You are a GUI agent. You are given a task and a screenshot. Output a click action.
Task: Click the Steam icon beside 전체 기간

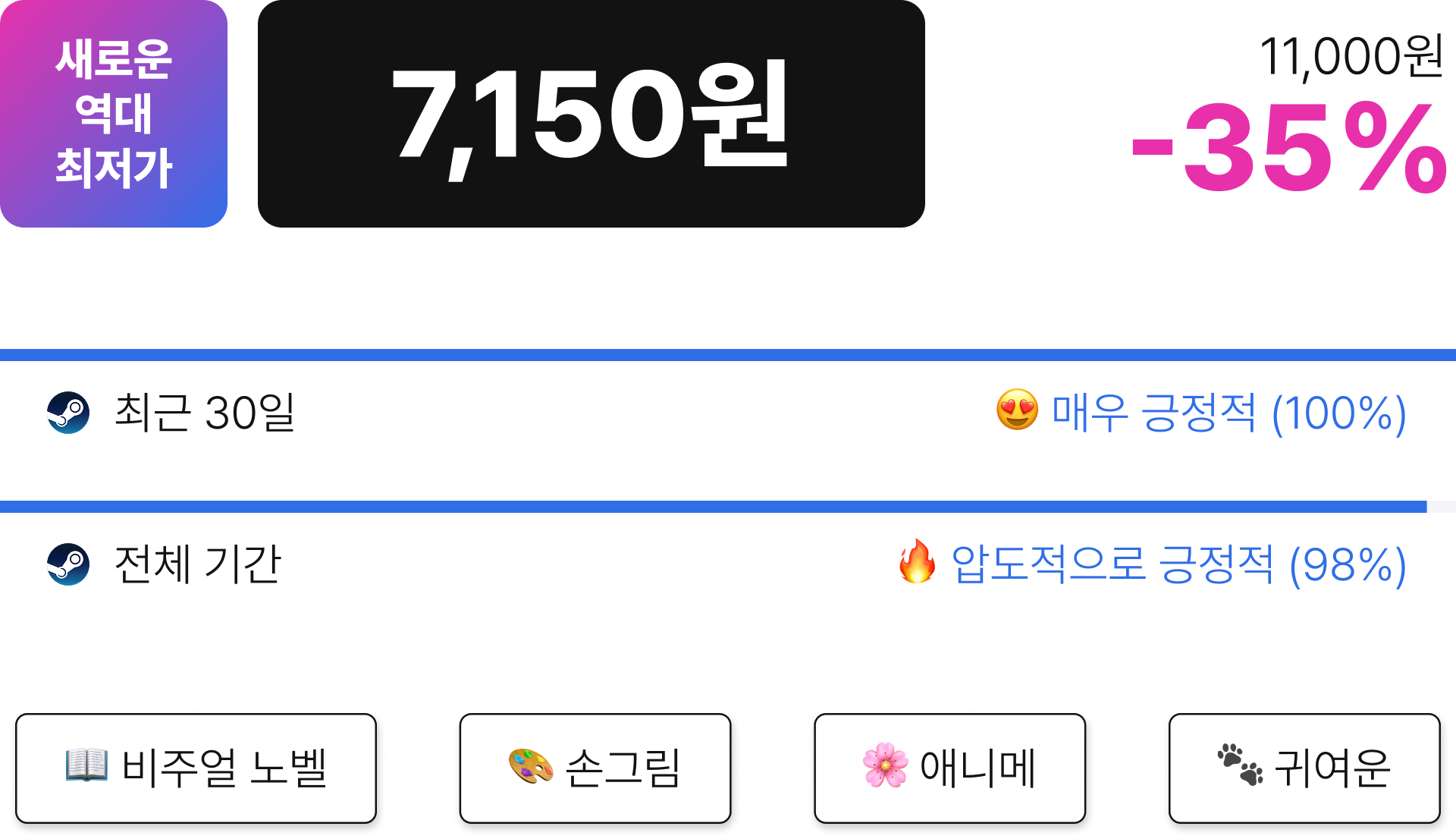(68, 564)
